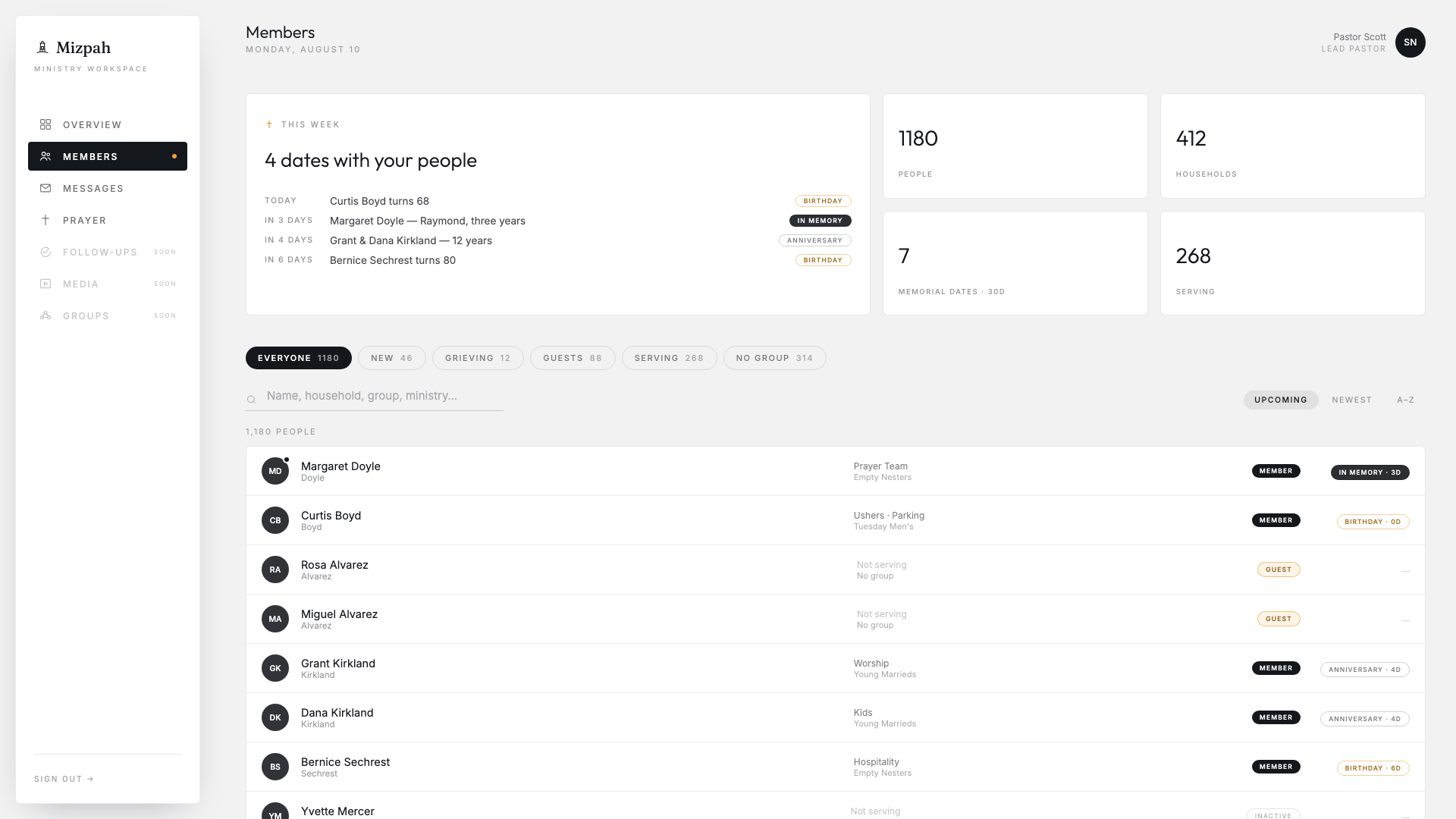Click the Members people icon in sidebar
Screen dimensions: 1456x819
(x=45, y=156)
